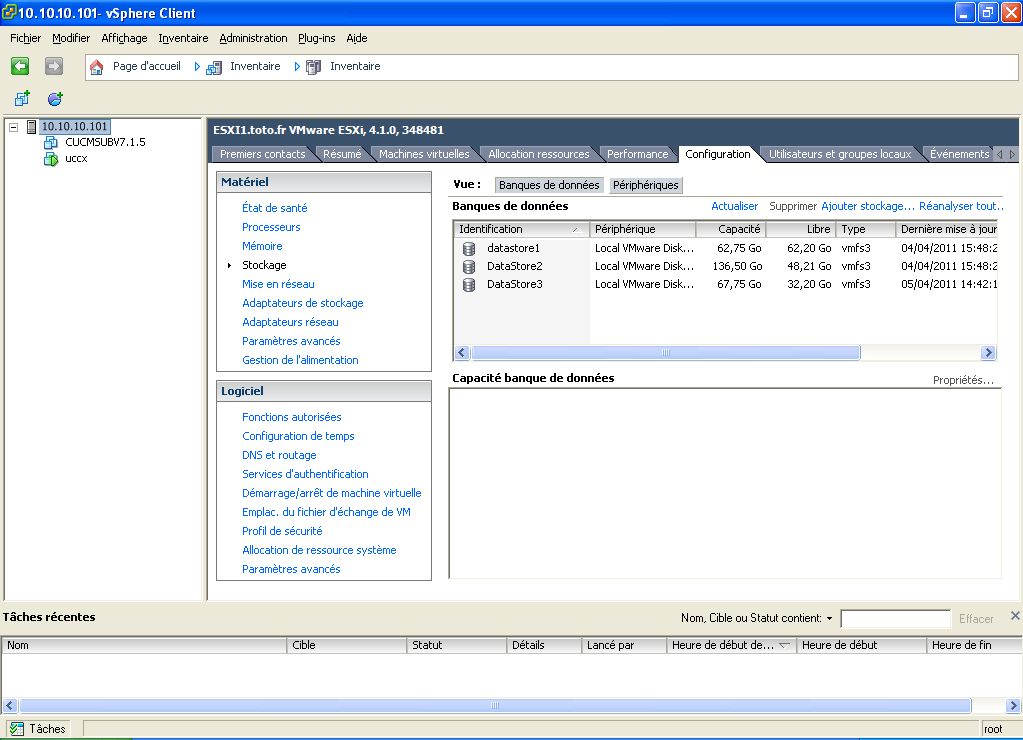
Task: Open Fonctions autorisées software section
Action: [292, 418]
